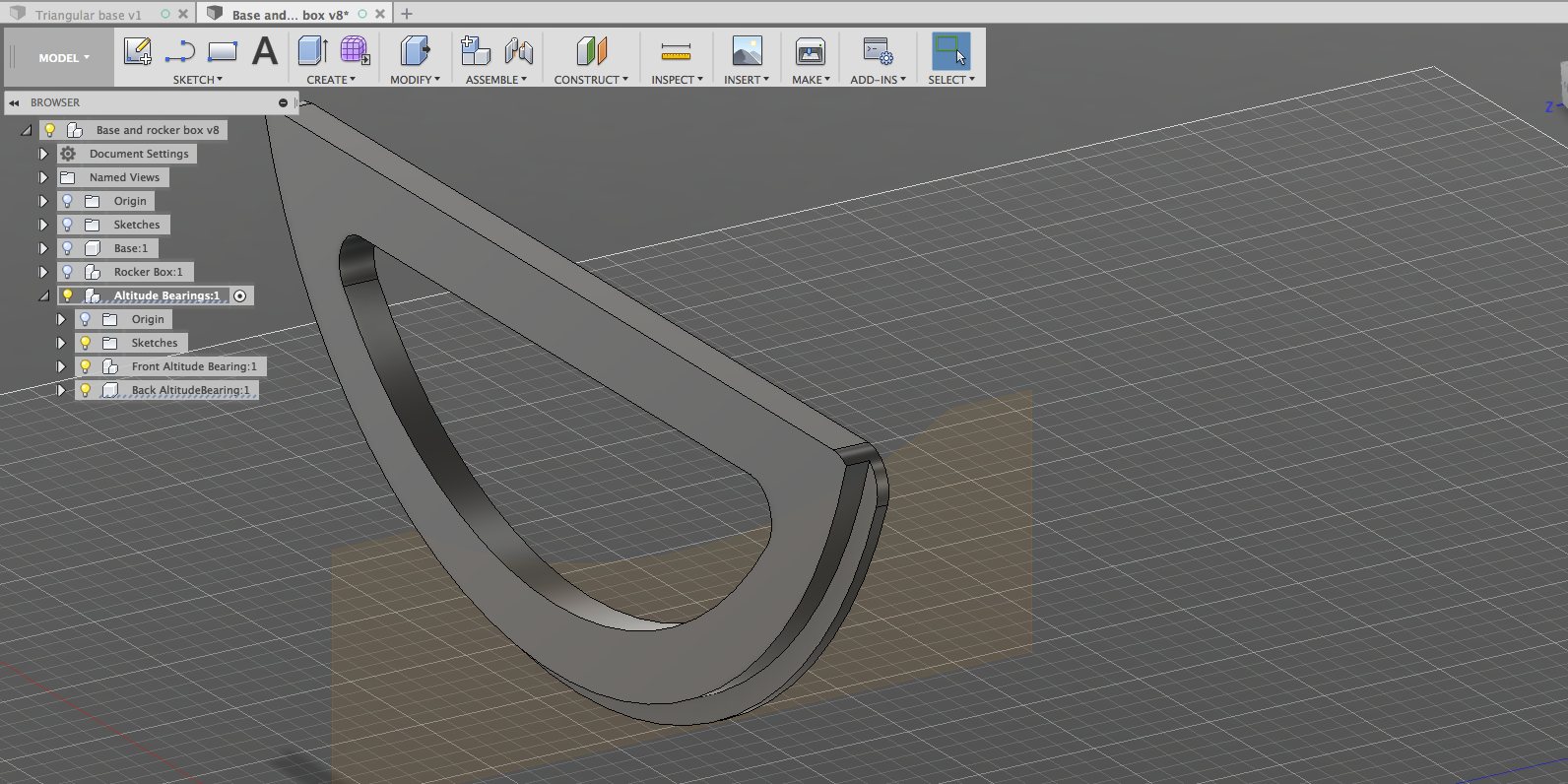Add a new document tab

[x=407, y=14]
